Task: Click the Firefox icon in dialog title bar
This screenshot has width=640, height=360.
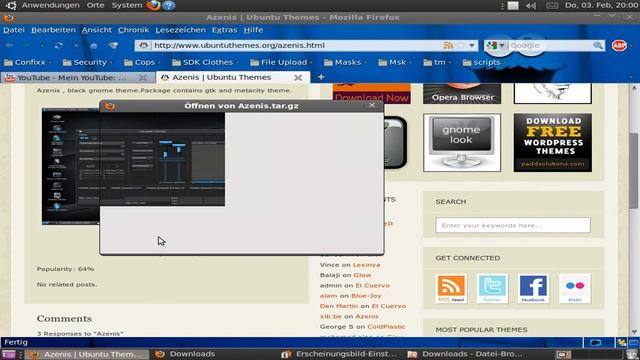Action: 109,106
